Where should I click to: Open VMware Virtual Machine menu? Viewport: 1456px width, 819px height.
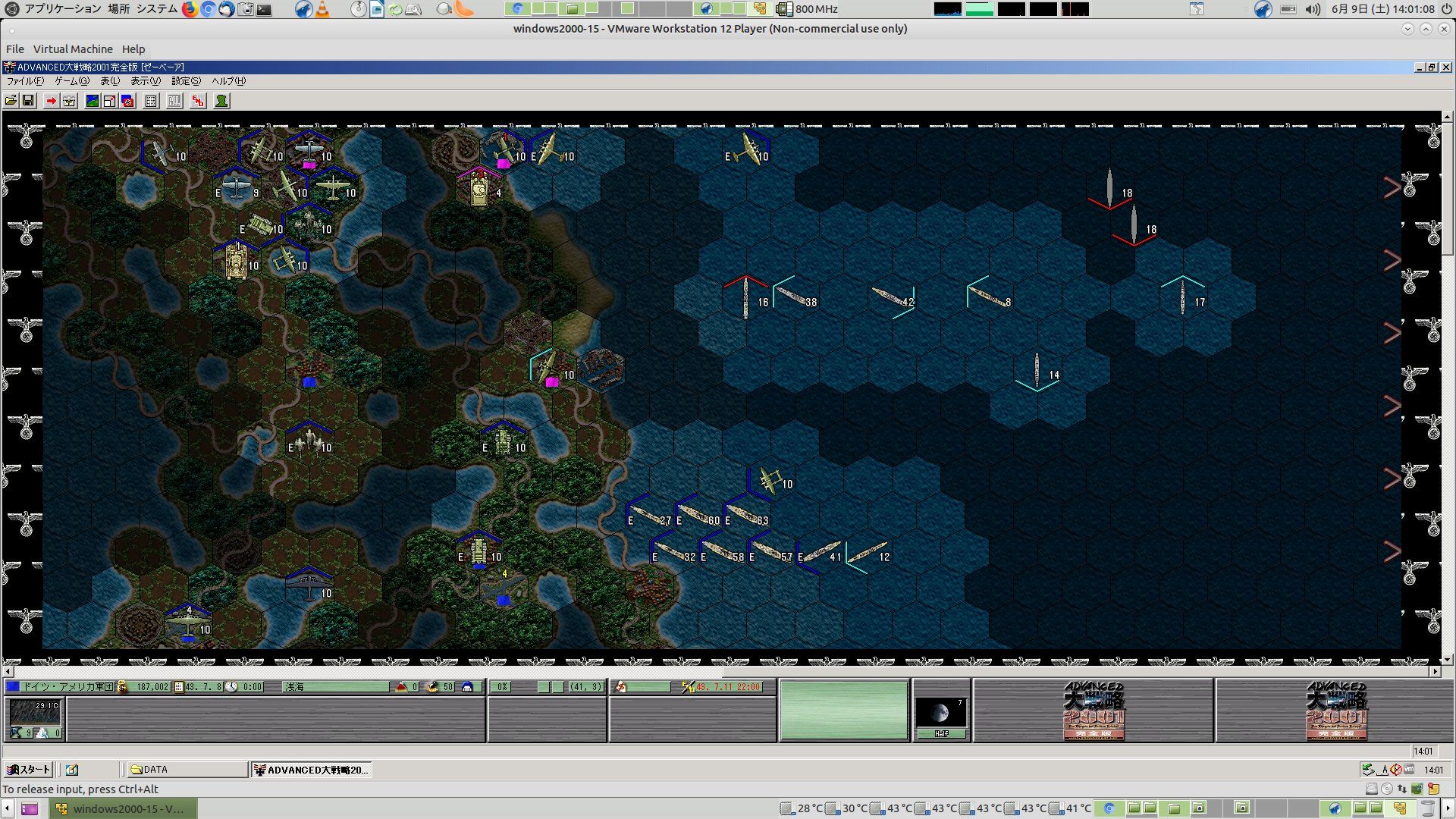coord(73,49)
